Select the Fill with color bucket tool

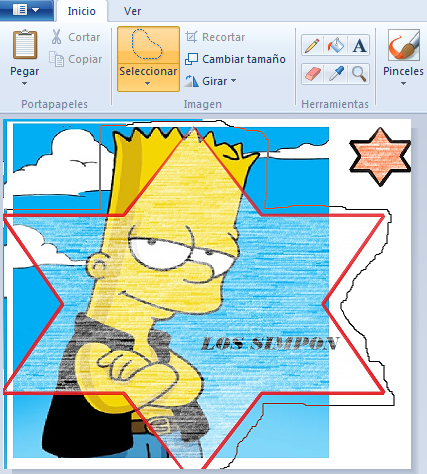click(335, 45)
